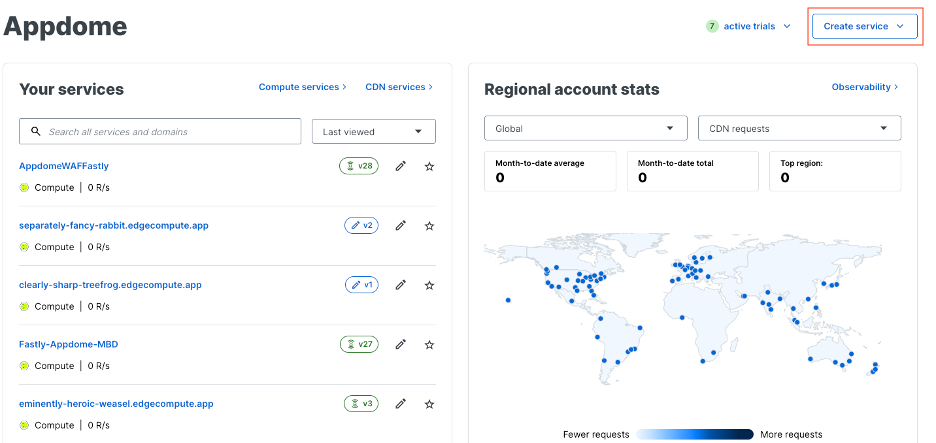This screenshot has width=936, height=443.
Task: Open separately-fancy-rabbit.edgecompute.app service
Action: pos(114,226)
